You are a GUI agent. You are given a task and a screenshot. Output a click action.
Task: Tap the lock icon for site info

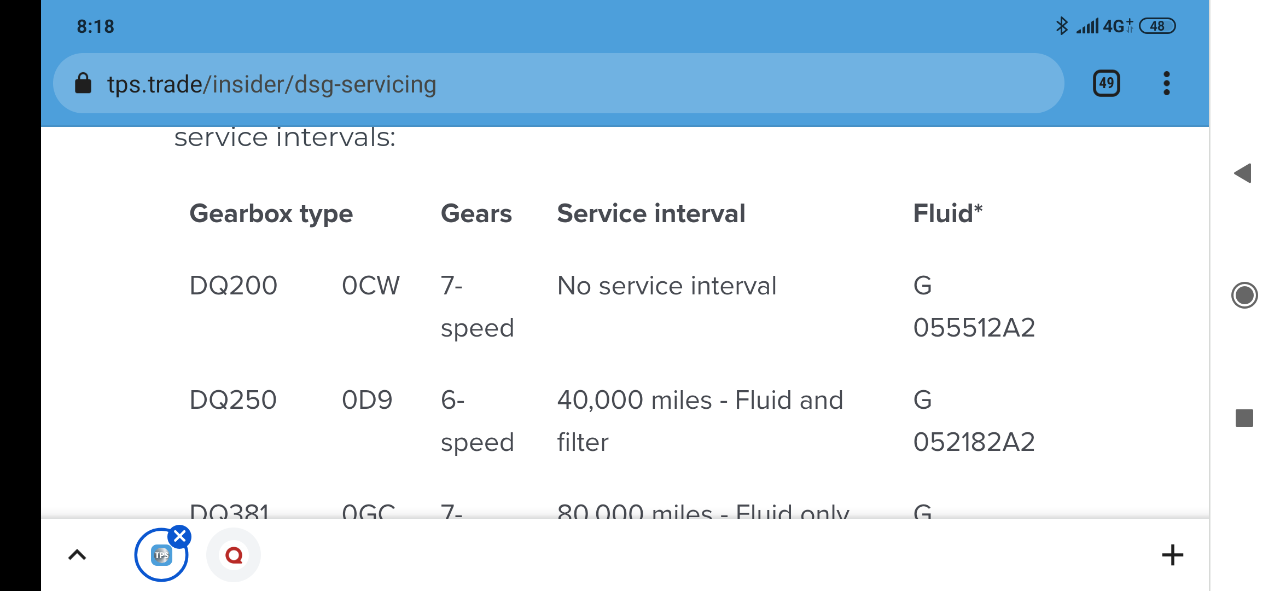(84, 84)
